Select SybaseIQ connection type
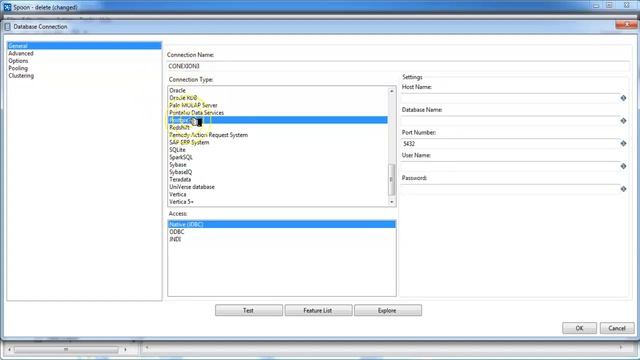This screenshot has width=640, height=360. click(181, 172)
